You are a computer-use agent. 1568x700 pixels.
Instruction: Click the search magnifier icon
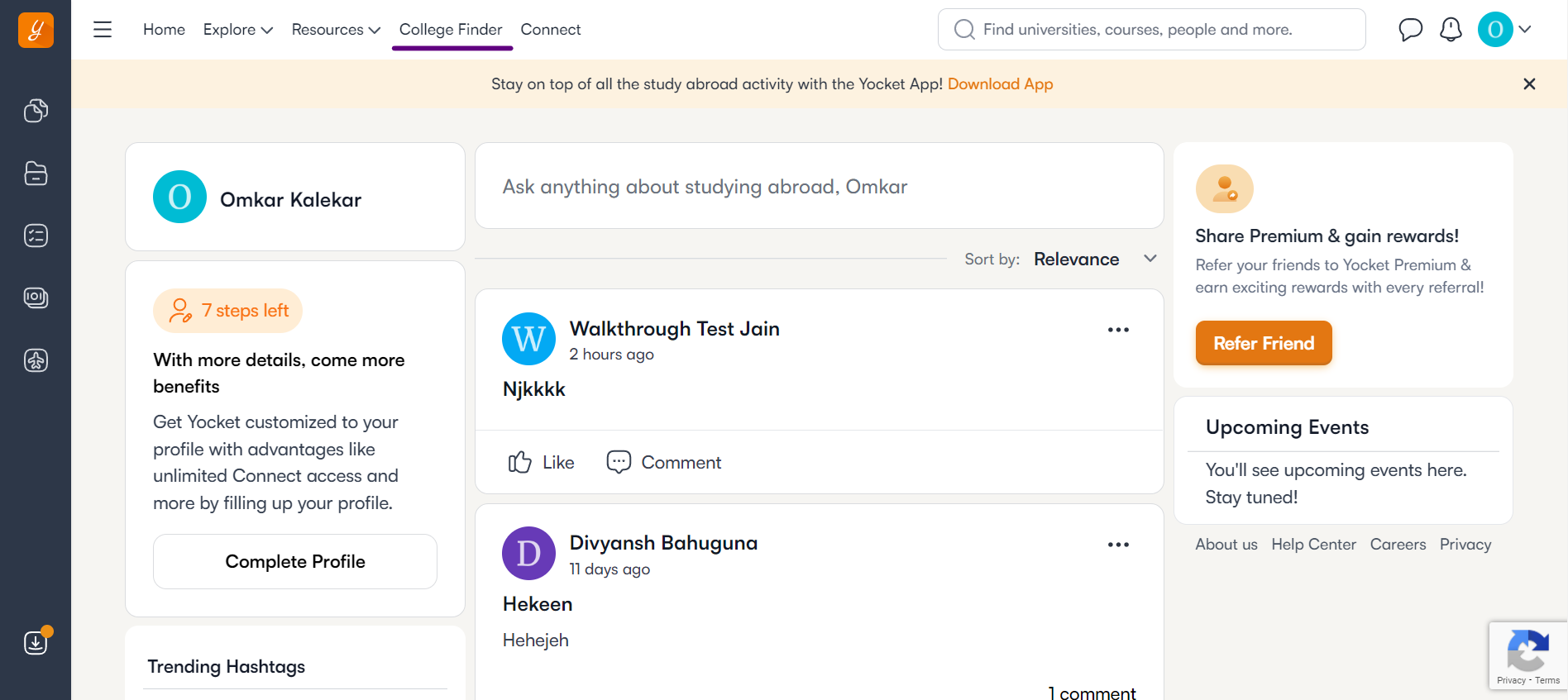click(964, 30)
